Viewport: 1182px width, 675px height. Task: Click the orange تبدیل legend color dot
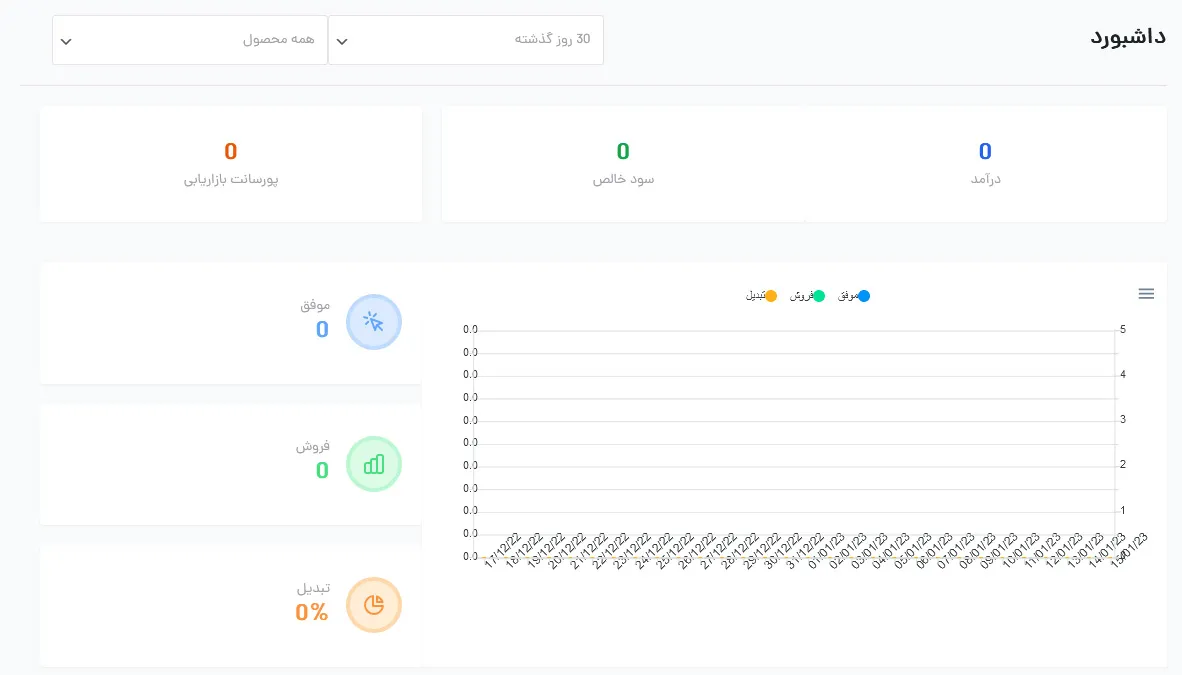click(771, 296)
